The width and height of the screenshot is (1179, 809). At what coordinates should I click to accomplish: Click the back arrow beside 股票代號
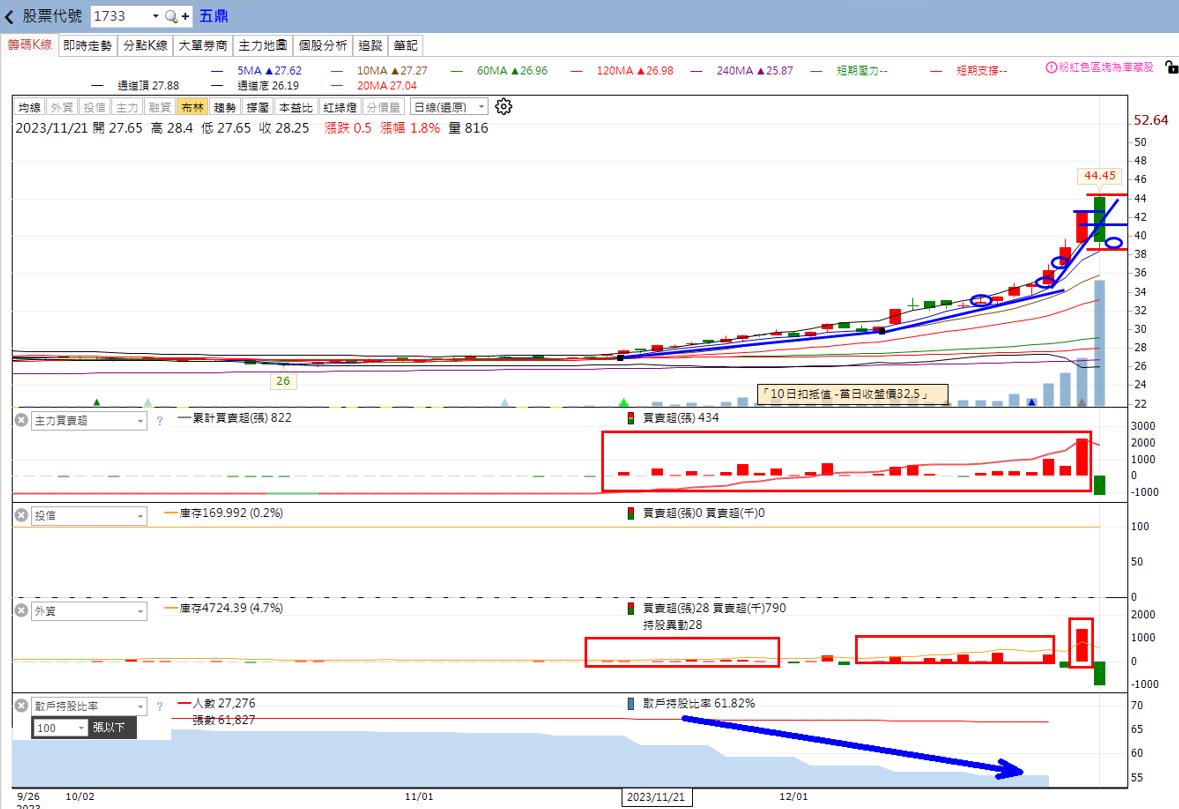coord(10,17)
